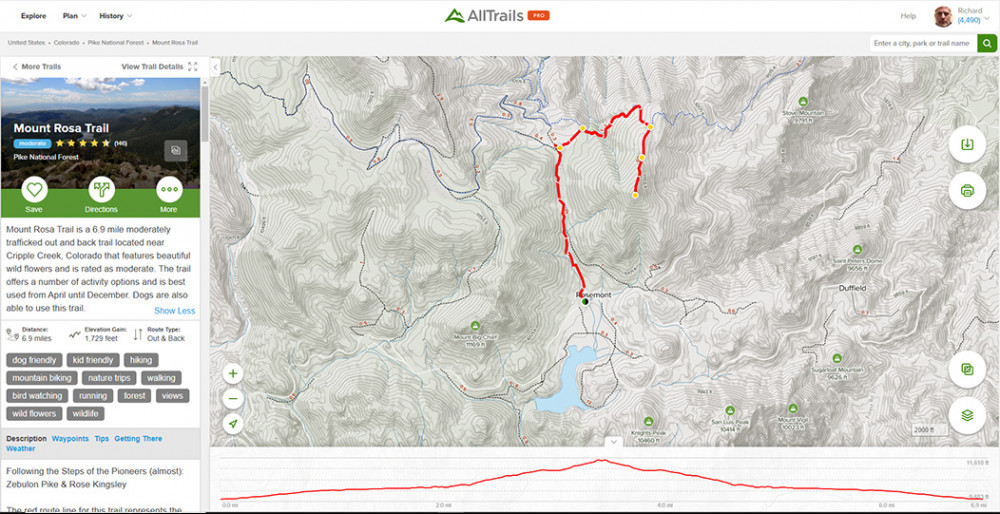Save the trail with the heart icon

coord(34,189)
